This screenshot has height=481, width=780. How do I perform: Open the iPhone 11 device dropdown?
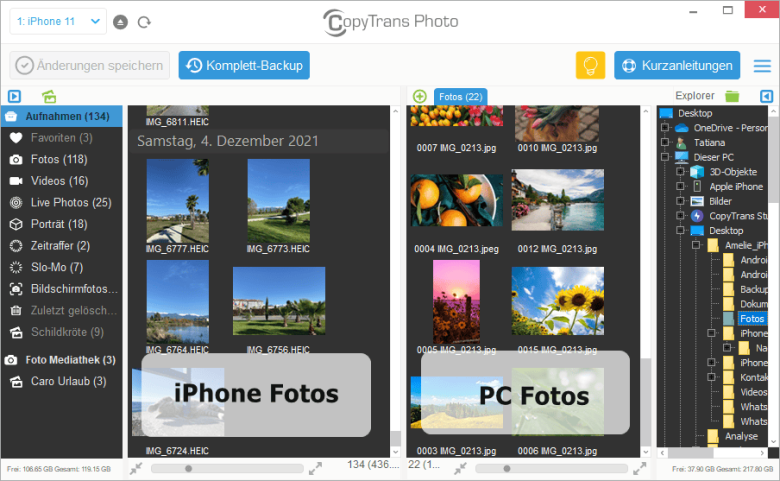(x=58, y=21)
